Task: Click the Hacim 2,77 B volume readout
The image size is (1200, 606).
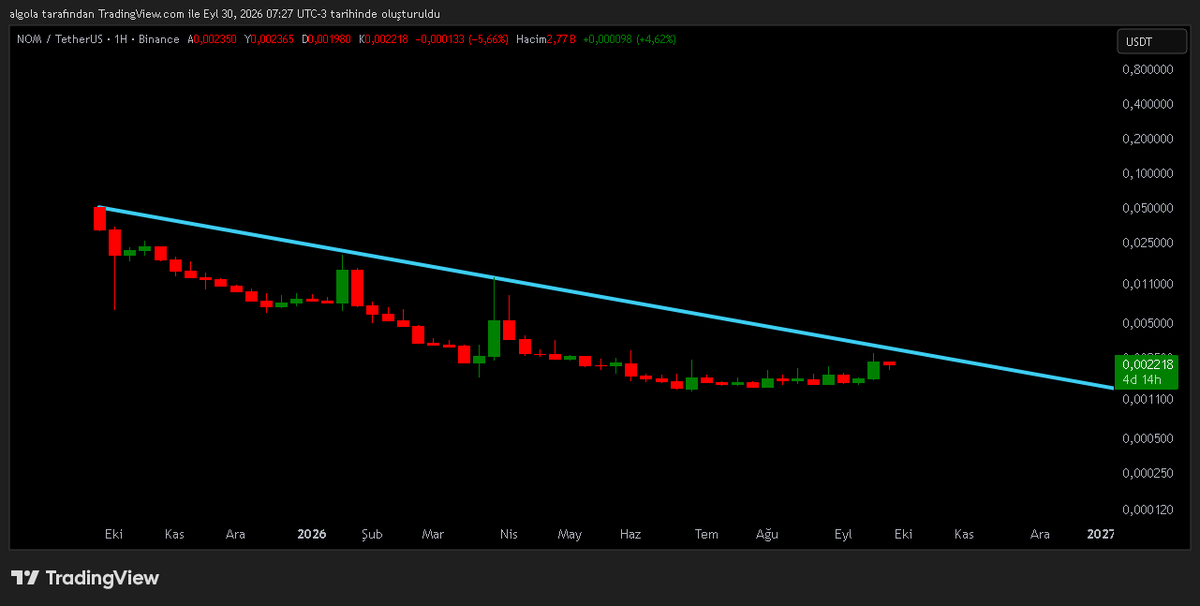Action: click(546, 39)
